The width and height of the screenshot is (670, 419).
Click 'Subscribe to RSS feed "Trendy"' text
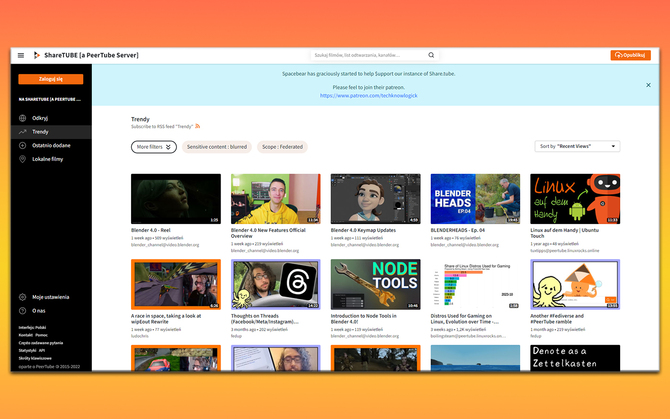(x=162, y=126)
